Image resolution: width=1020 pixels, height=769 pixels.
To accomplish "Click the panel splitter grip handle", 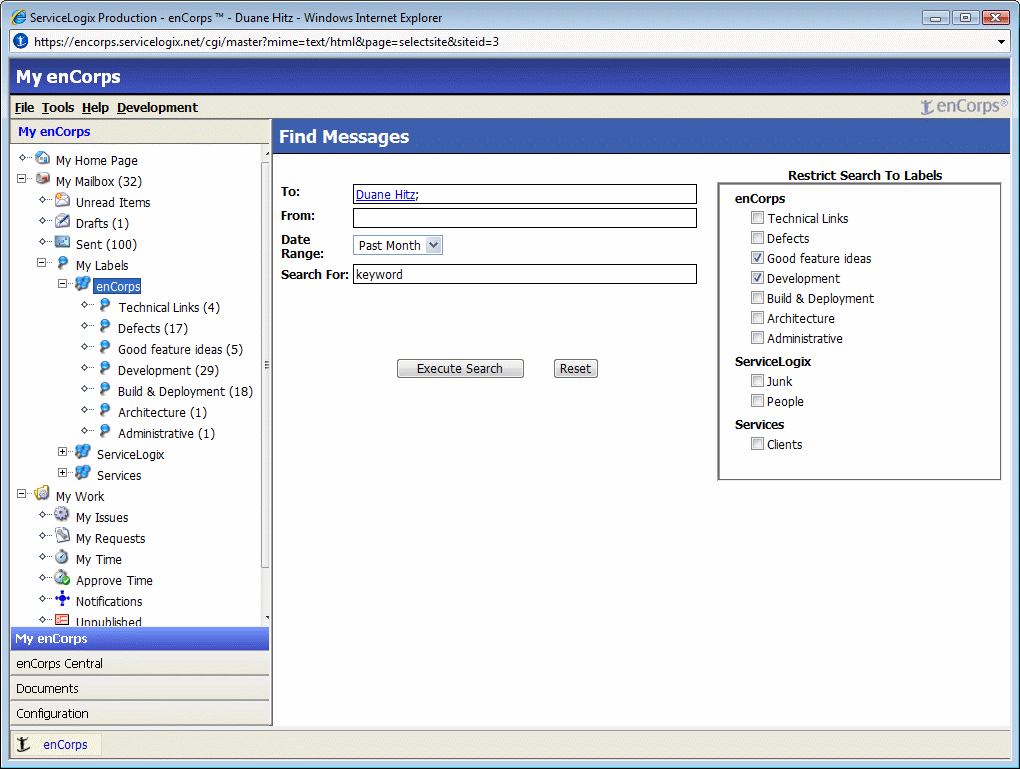I will pos(267,365).
